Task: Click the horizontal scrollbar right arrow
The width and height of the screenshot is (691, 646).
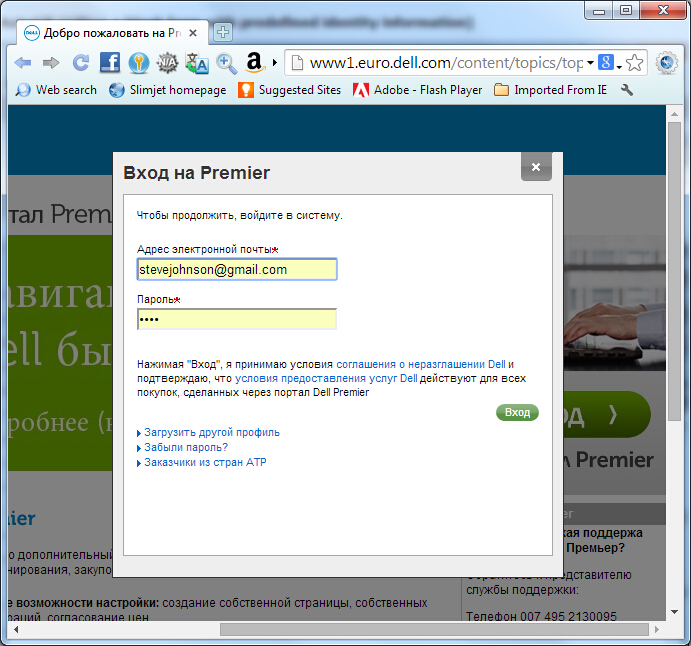Action: [657, 629]
